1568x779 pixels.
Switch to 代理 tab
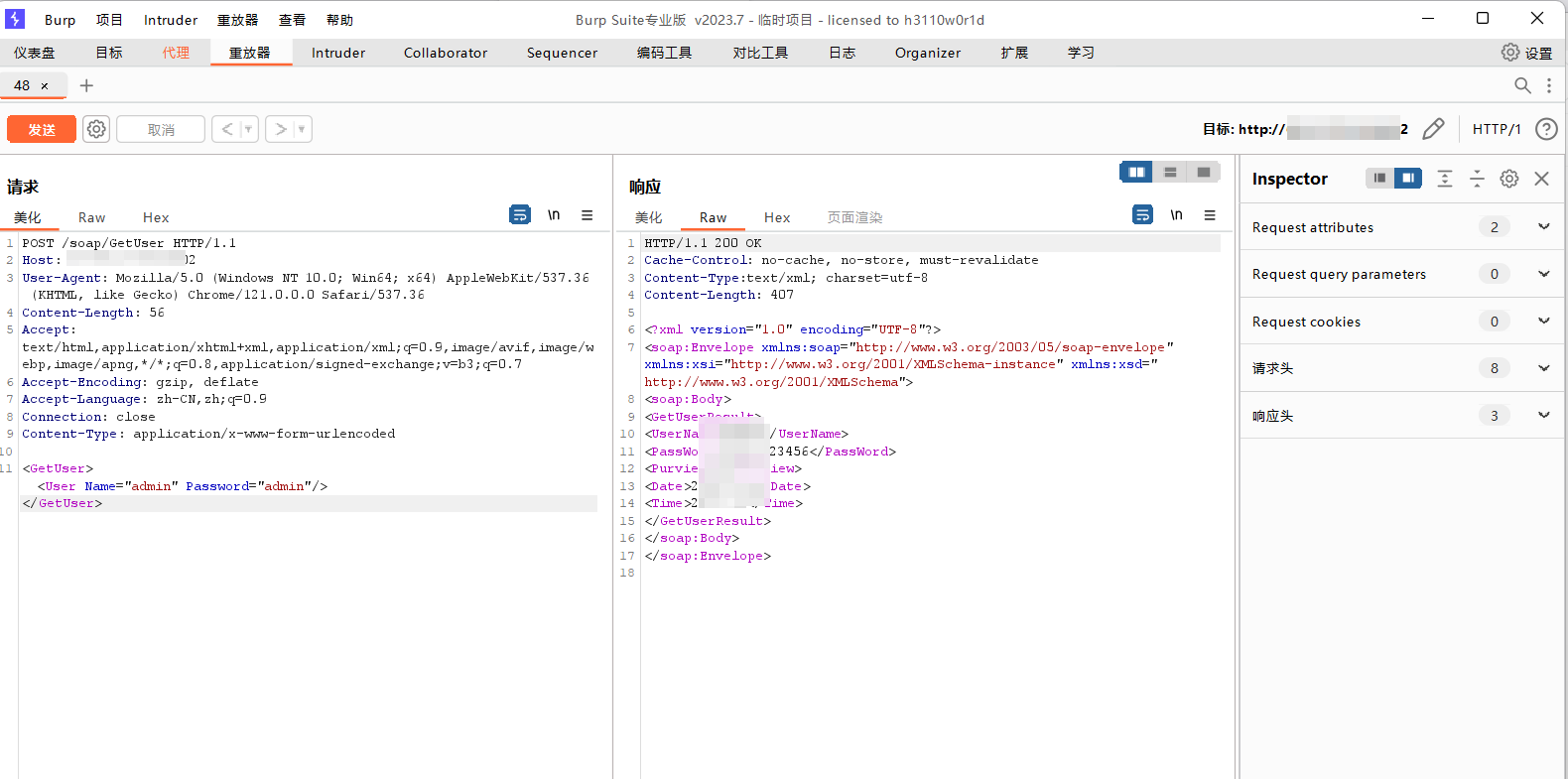coord(176,53)
